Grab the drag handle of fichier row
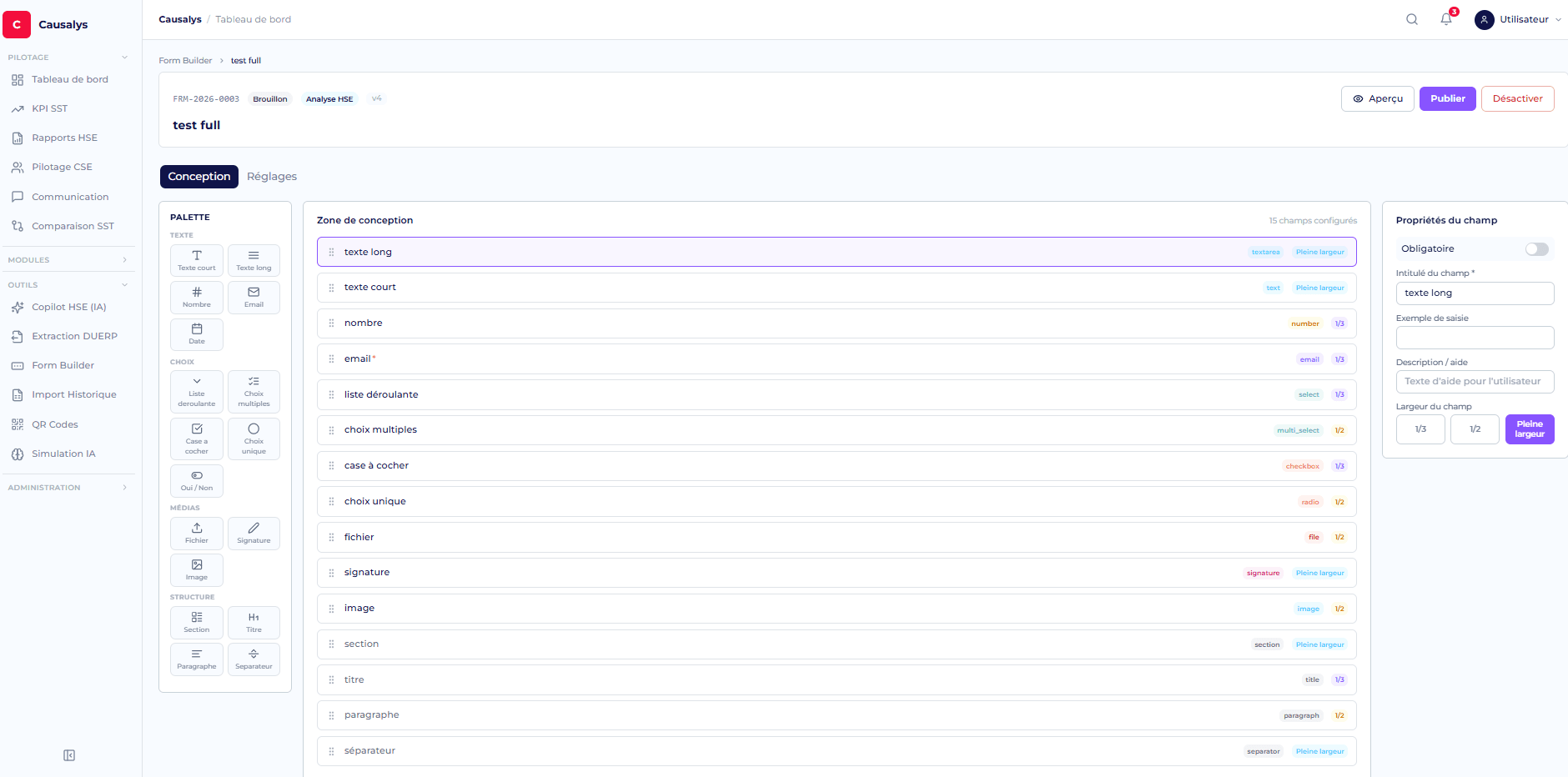Viewport: 1568px width, 777px height. coord(331,538)
